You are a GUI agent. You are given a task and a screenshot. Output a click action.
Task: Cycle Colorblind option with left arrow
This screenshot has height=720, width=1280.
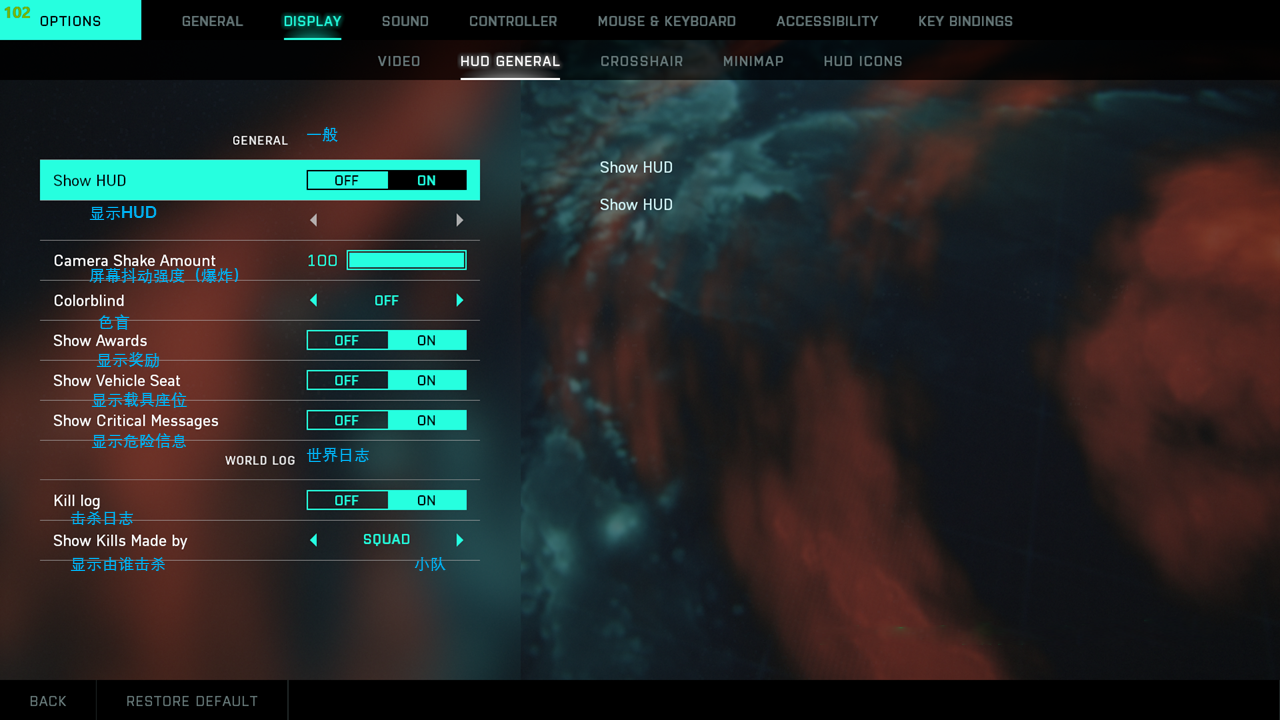[x=313, y=300]
